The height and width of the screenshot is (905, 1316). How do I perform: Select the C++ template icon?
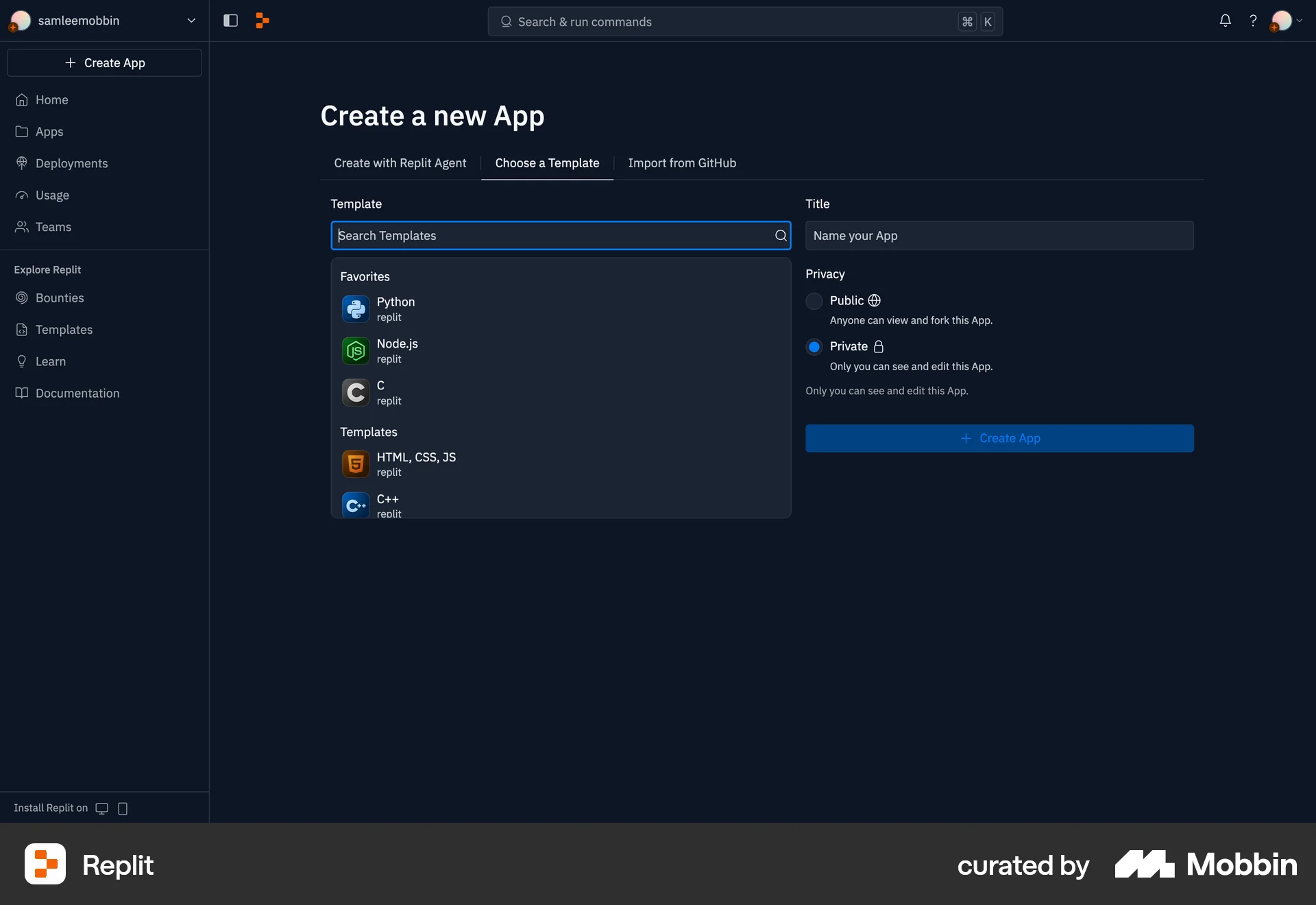pyautogui.click(x=355, y=505)
